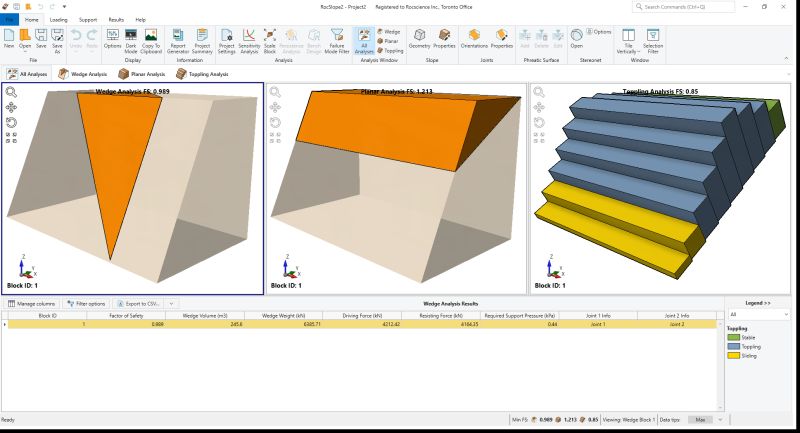The image size is (800, 433).
Task: Open the legend filter combo box showing All
Action: click(758, 315)
